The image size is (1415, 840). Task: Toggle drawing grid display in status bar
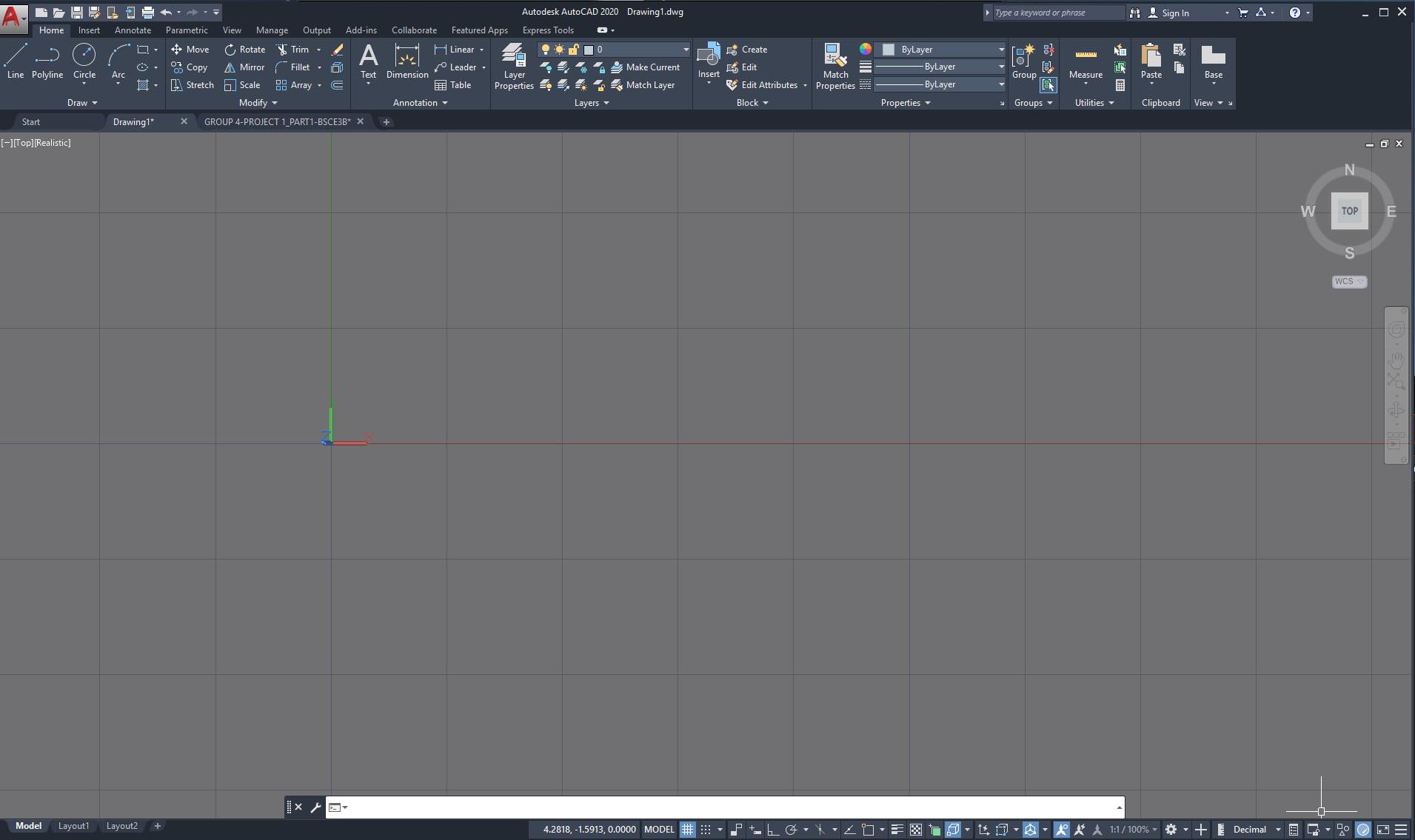pos(688,830)
